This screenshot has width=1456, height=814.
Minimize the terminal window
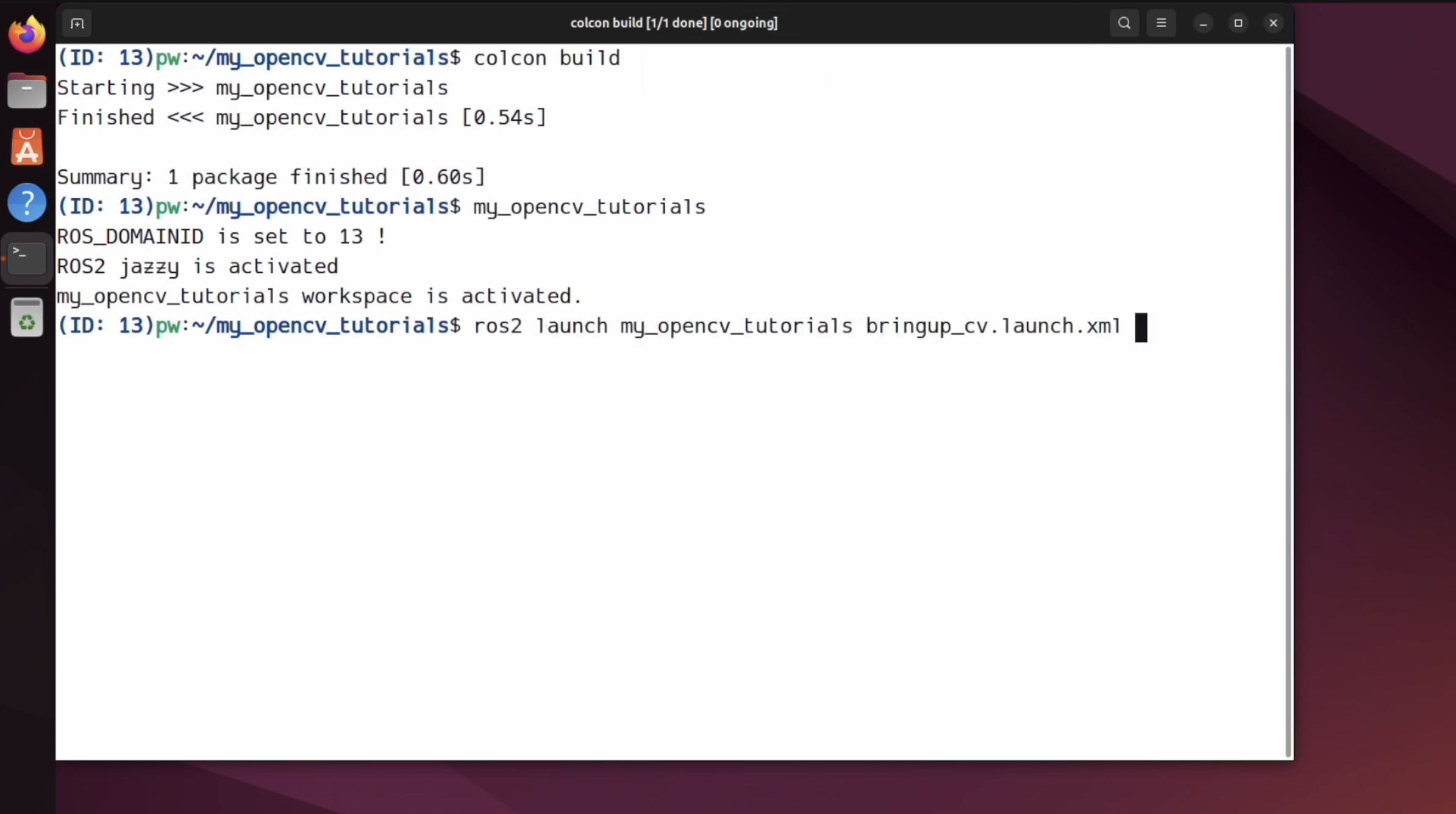1203,23
